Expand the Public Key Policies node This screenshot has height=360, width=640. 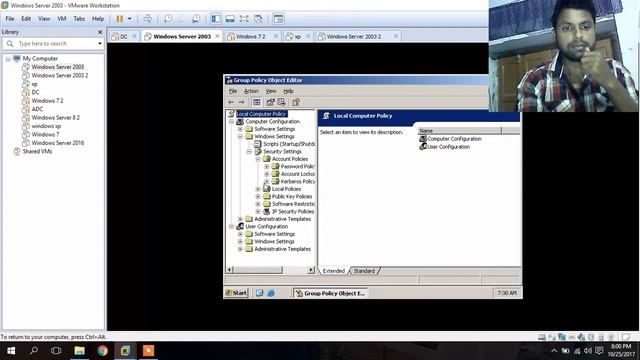[258, 196]
